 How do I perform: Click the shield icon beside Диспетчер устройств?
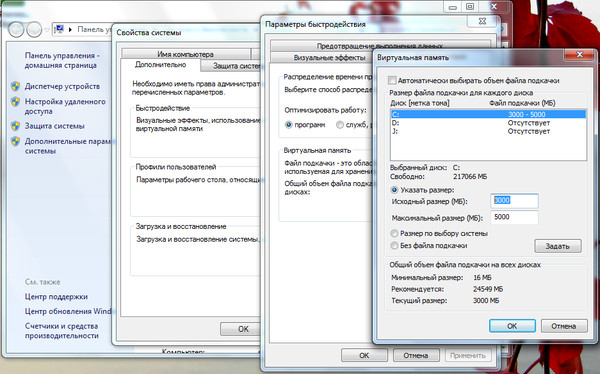(15, 86)
